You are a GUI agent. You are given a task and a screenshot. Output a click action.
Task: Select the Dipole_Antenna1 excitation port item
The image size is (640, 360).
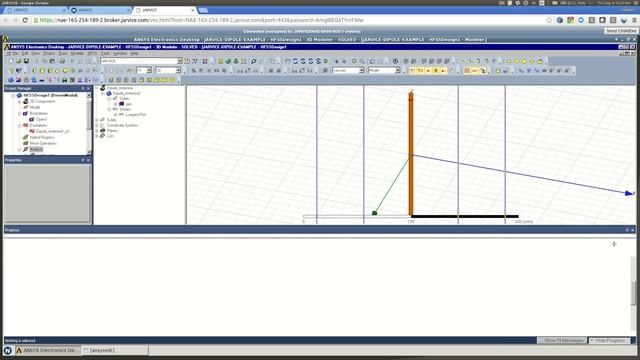(x=53, y=131)
